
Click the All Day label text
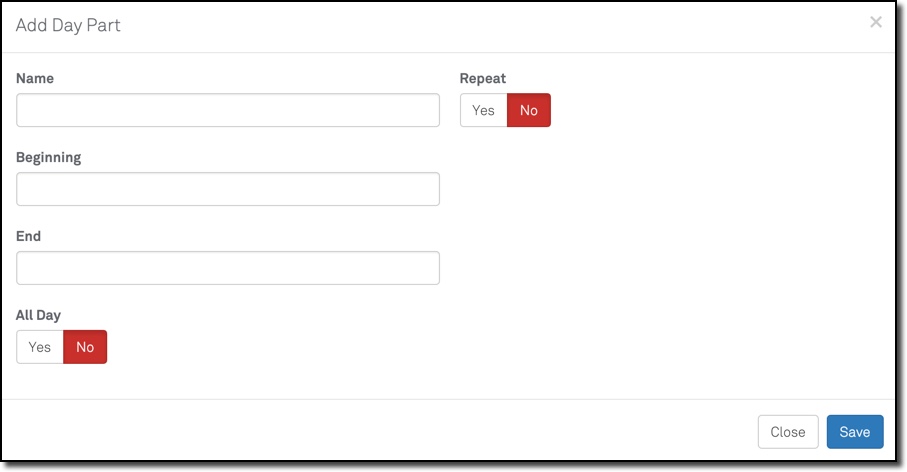coord(39,315)
